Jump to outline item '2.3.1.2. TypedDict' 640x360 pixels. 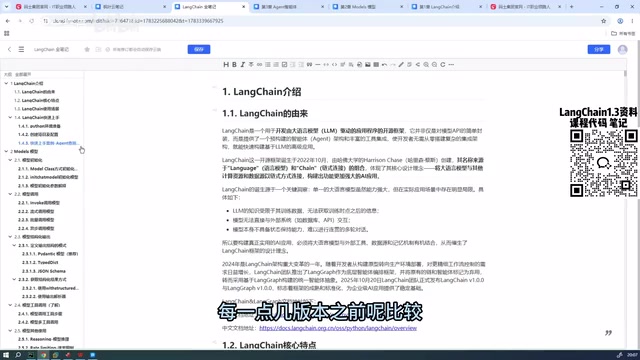coord(40,262)
